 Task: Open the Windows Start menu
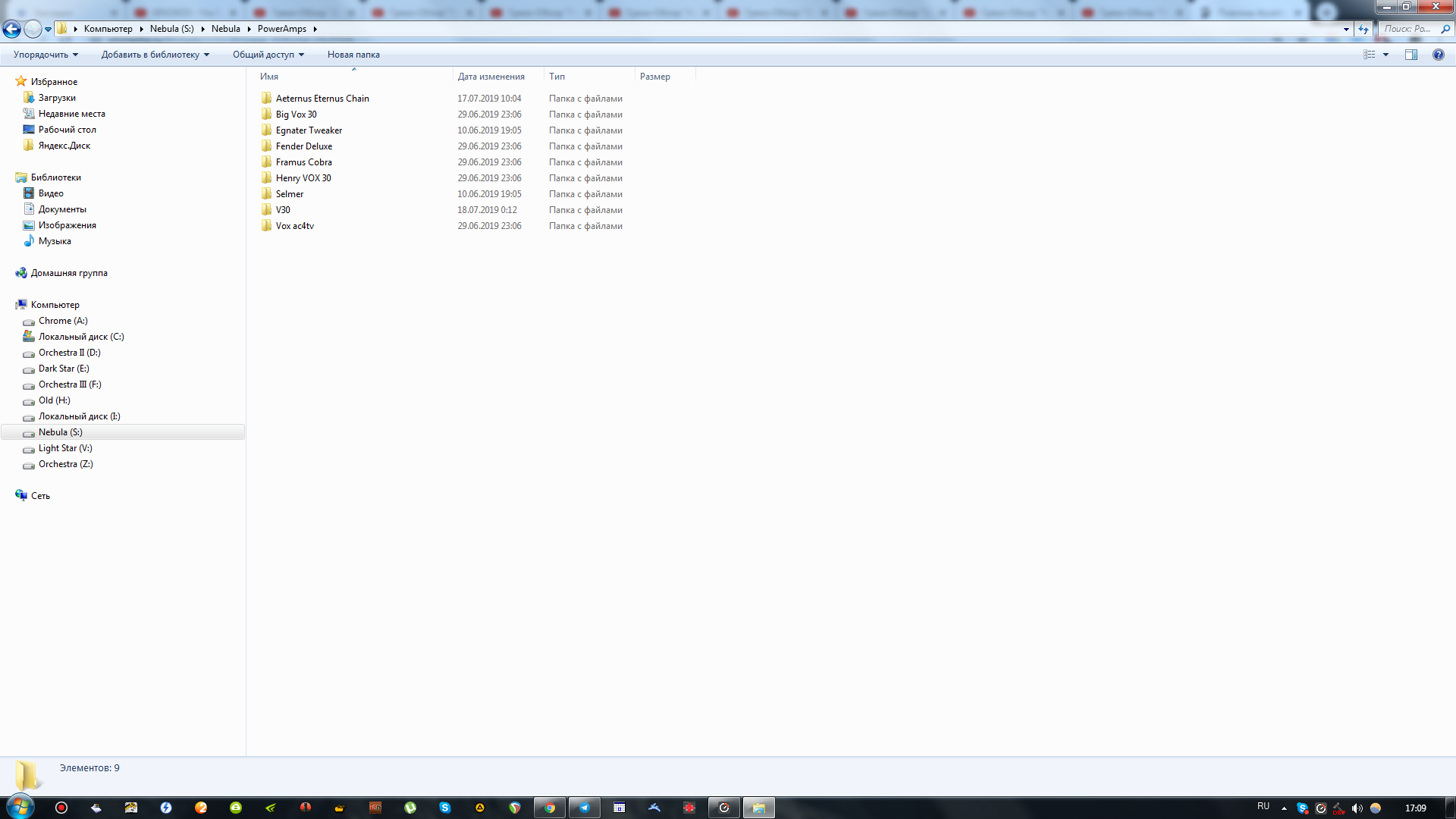point(20,807)
